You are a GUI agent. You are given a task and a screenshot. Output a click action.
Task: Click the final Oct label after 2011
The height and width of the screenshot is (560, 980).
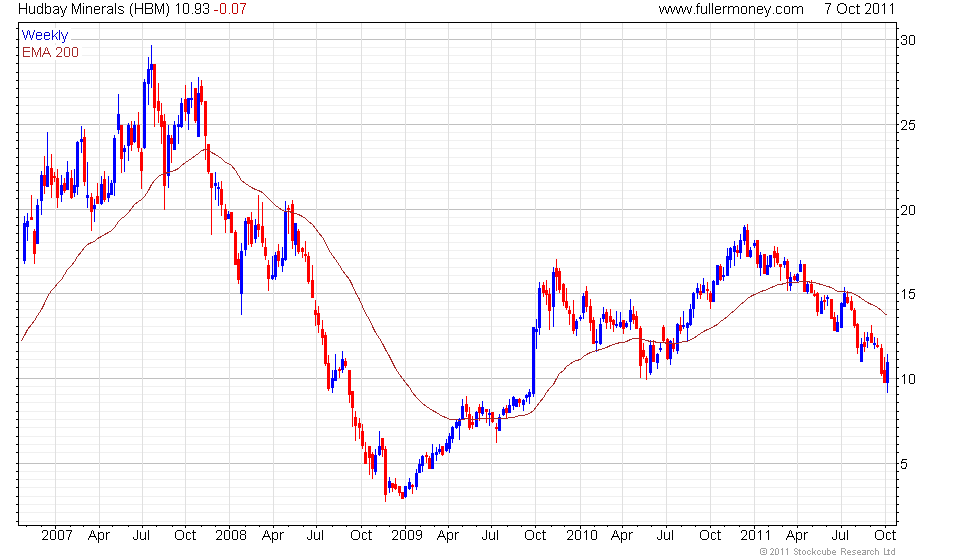tap(885, 536)
